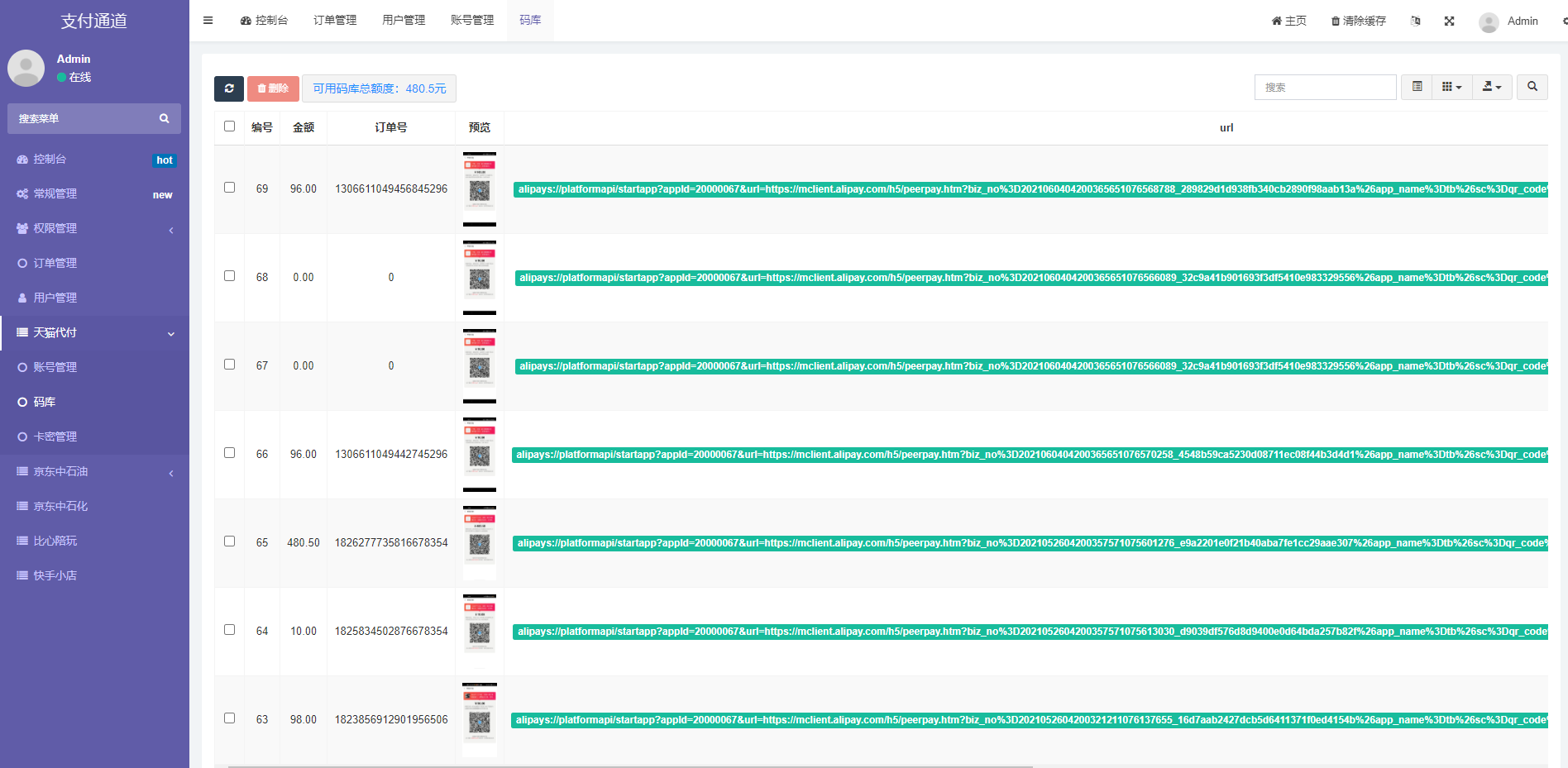Click the refresh table icon button

(x=229, y=88)
